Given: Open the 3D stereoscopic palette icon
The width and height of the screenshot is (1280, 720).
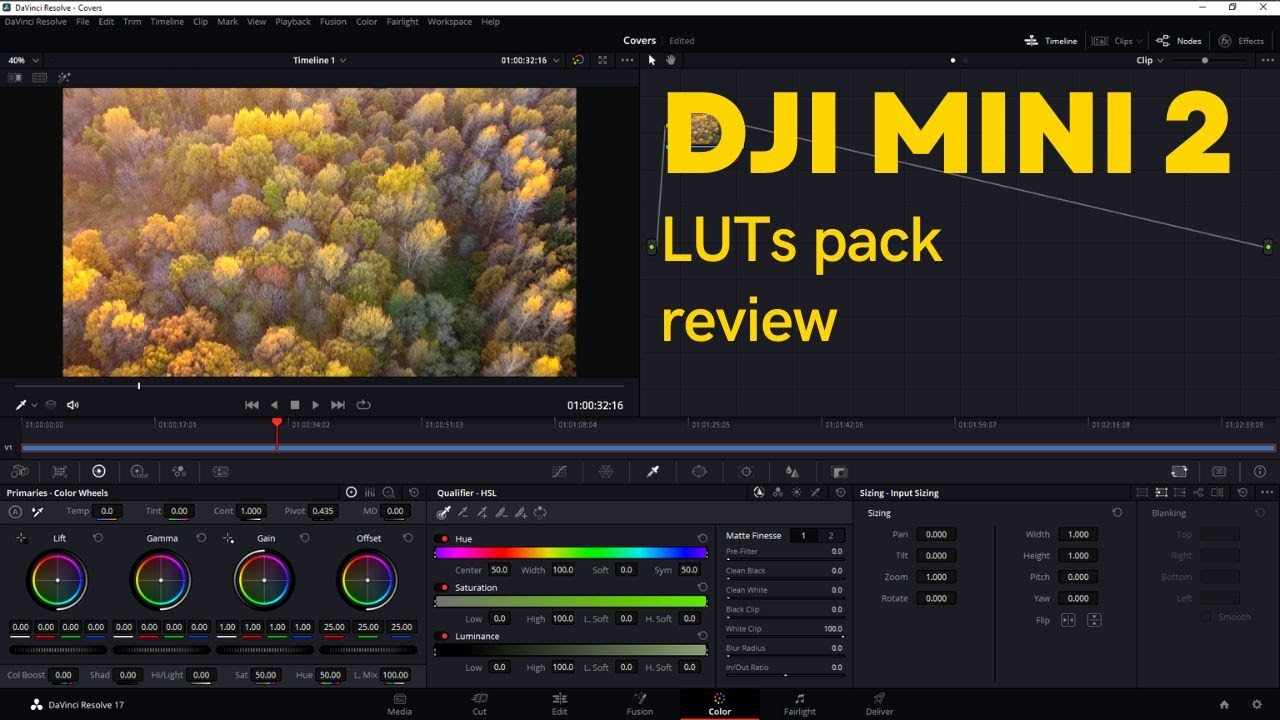Looking at the screenshot, I should (1219, 471).
